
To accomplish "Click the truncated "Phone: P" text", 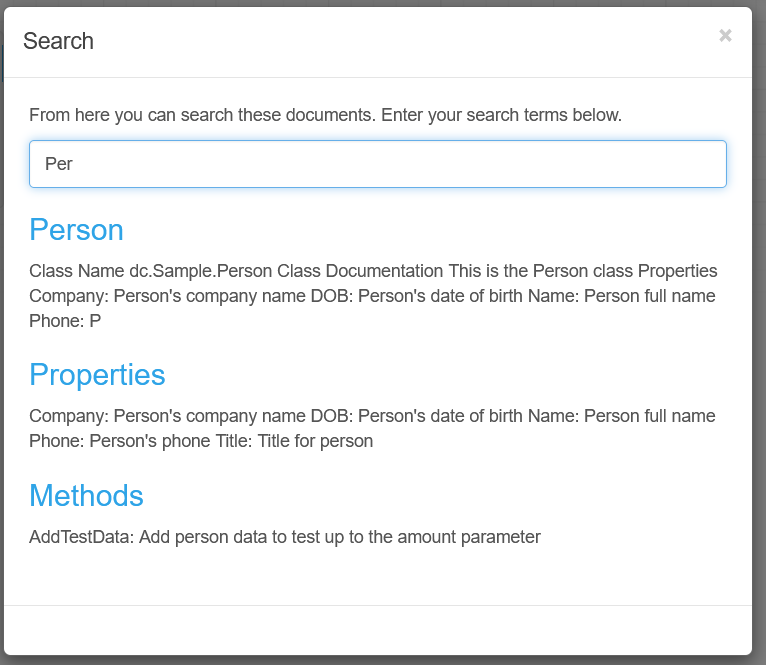I will tap(65, 321).
